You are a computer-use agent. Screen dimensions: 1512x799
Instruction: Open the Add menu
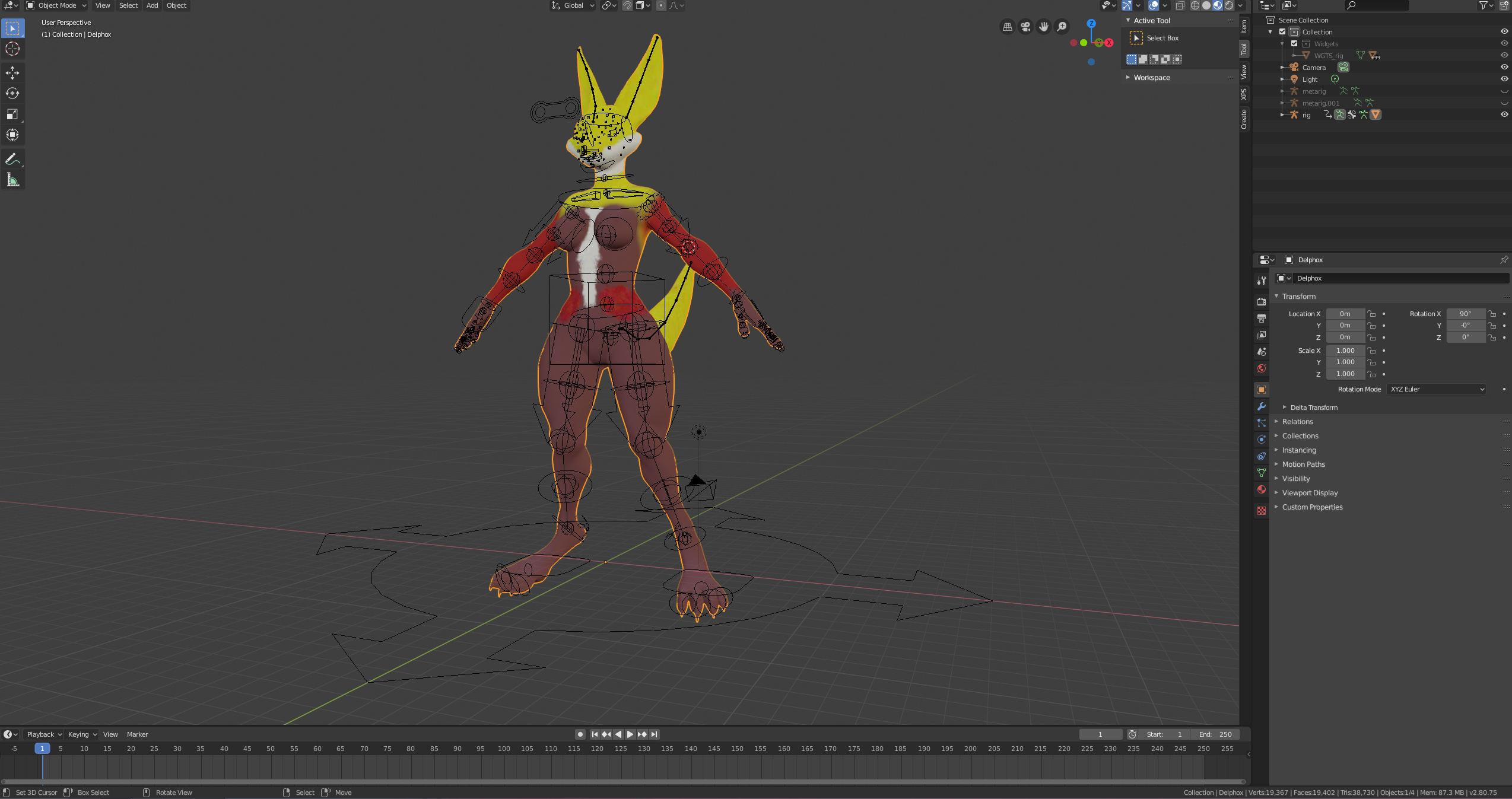coord(152,5)
